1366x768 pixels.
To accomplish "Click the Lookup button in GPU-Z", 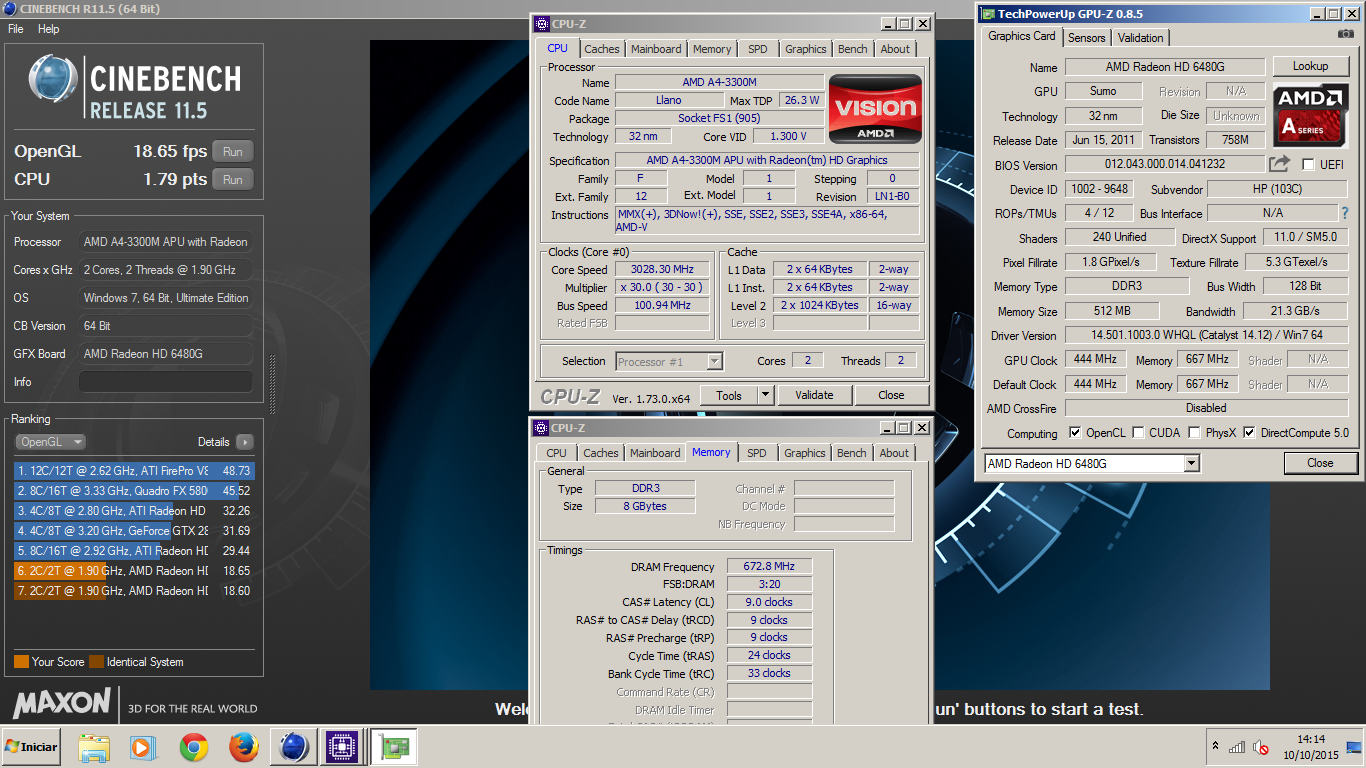I will click(1310, 66).
